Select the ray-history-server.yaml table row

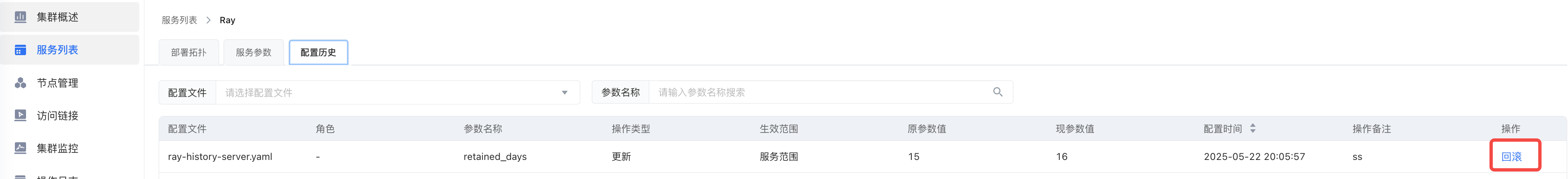(x=863, y=157)
